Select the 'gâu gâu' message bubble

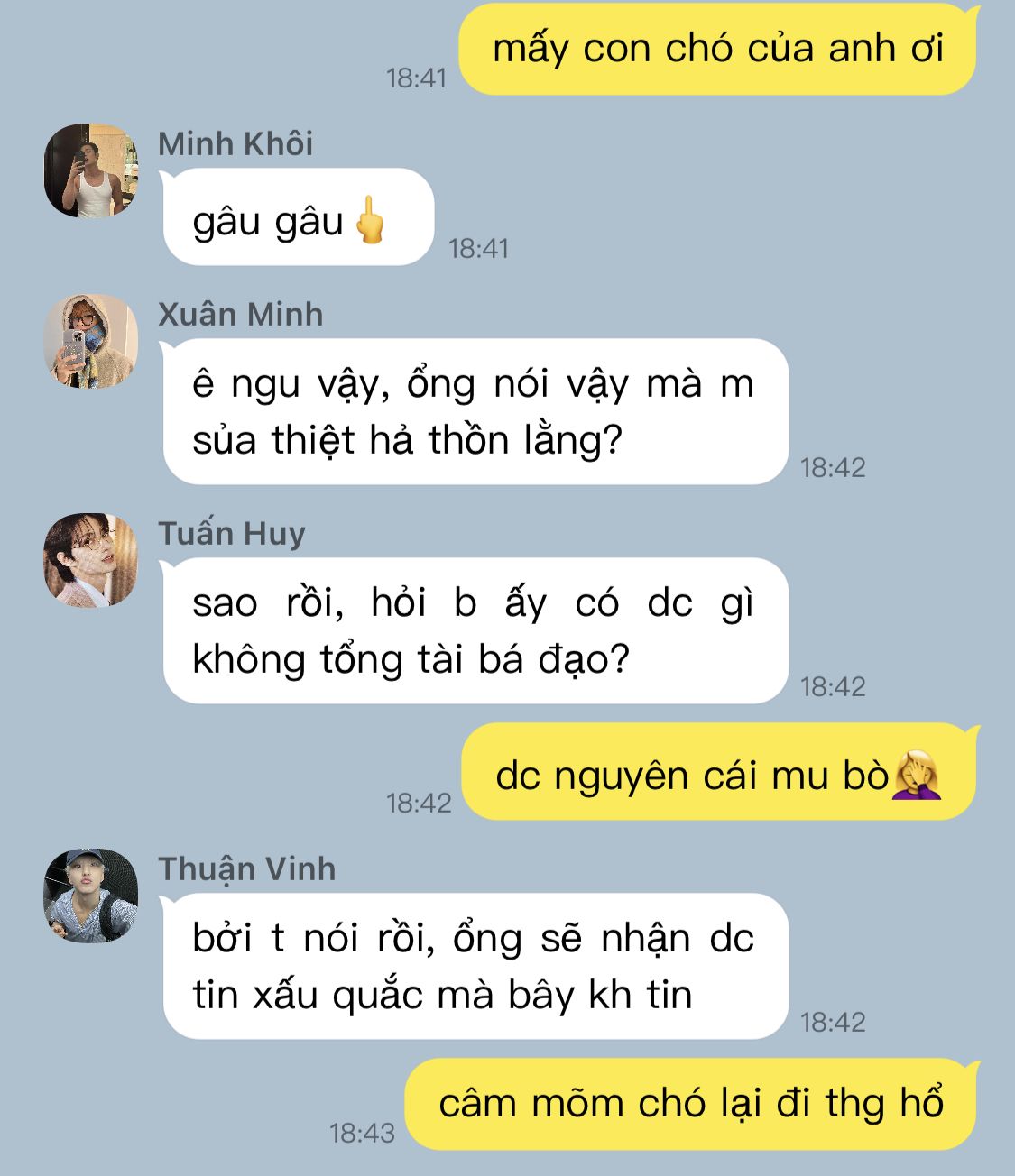tap(299, 217)
